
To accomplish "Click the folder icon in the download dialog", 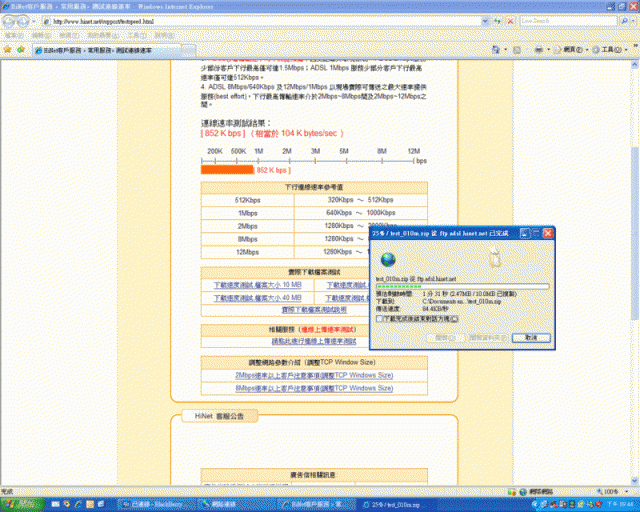I will (494, 256).
